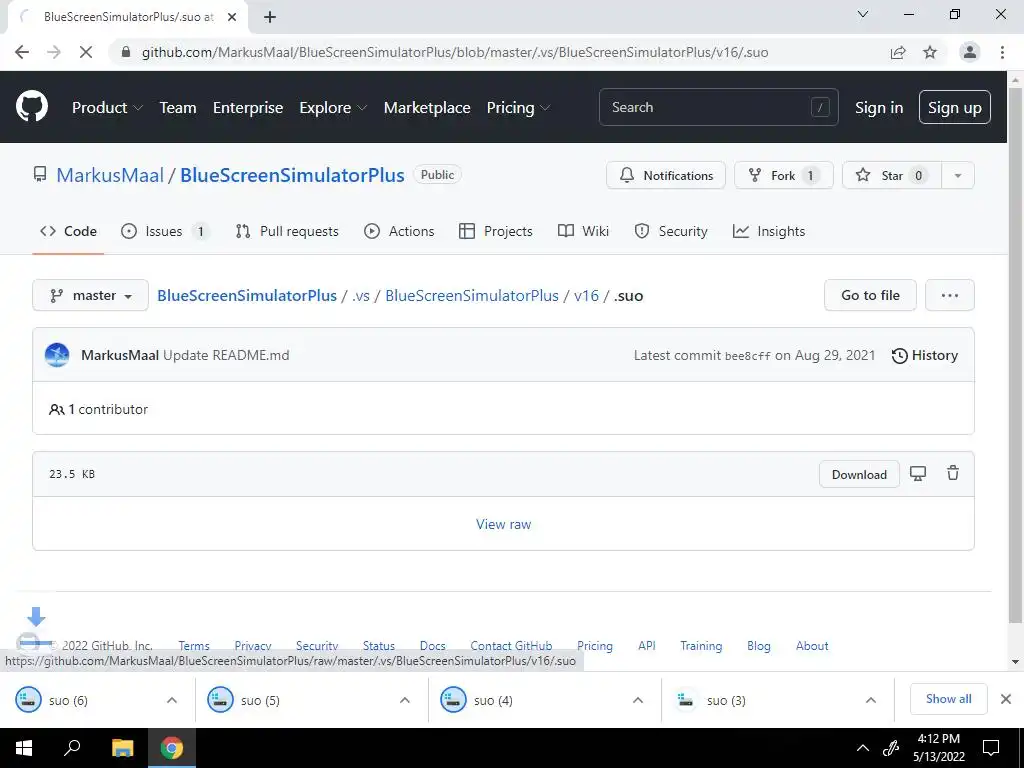Open the Insights tab

click(769, 231)
